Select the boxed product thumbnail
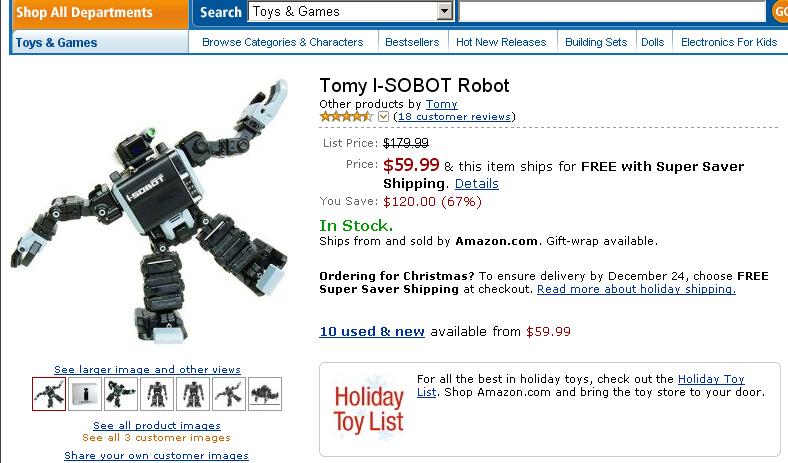788x463 pixels. tap(85, 393)
